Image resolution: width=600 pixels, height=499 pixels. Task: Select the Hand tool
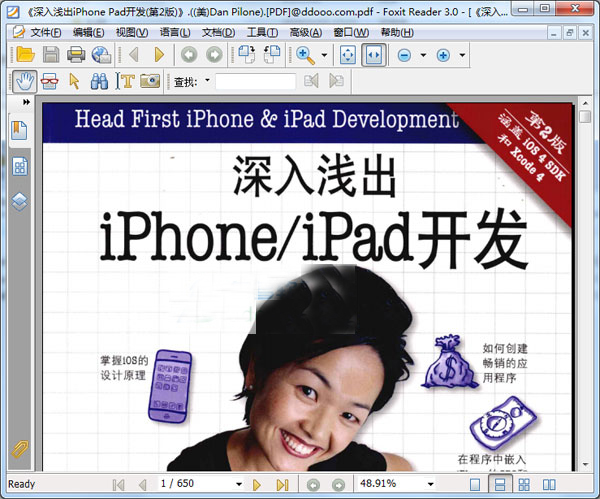click(24, 81)
